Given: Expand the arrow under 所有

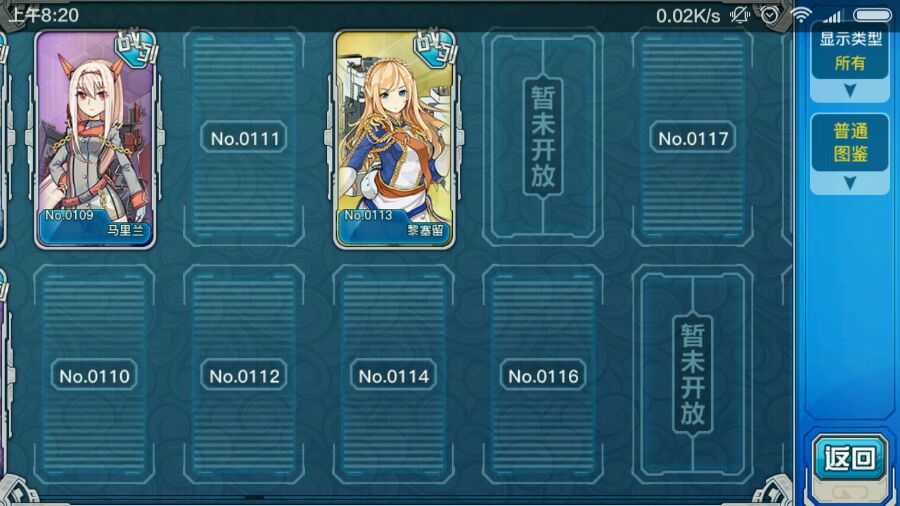Looking at the screenshot, I should [850, 91].
